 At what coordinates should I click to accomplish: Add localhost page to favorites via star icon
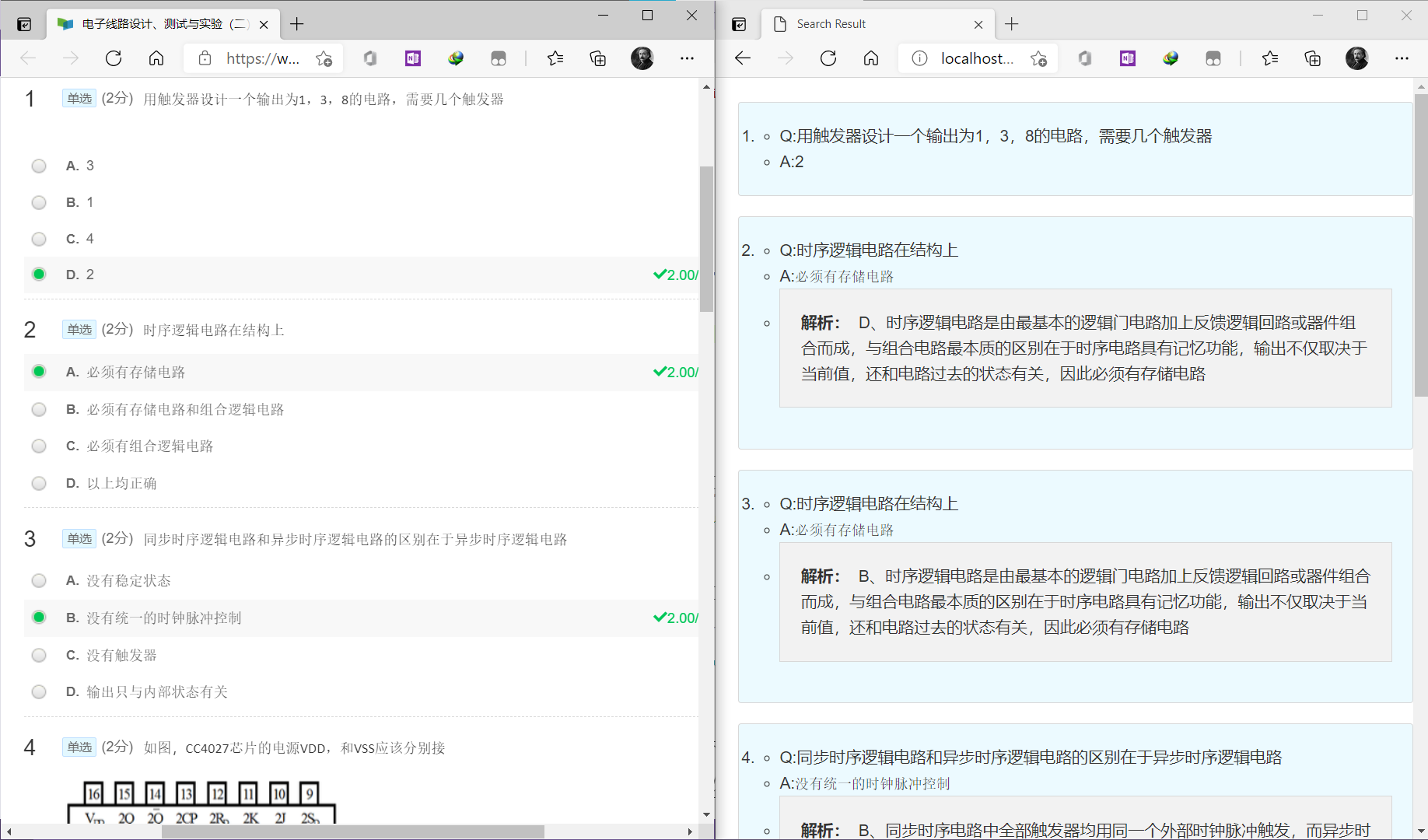coord(1039,58)
